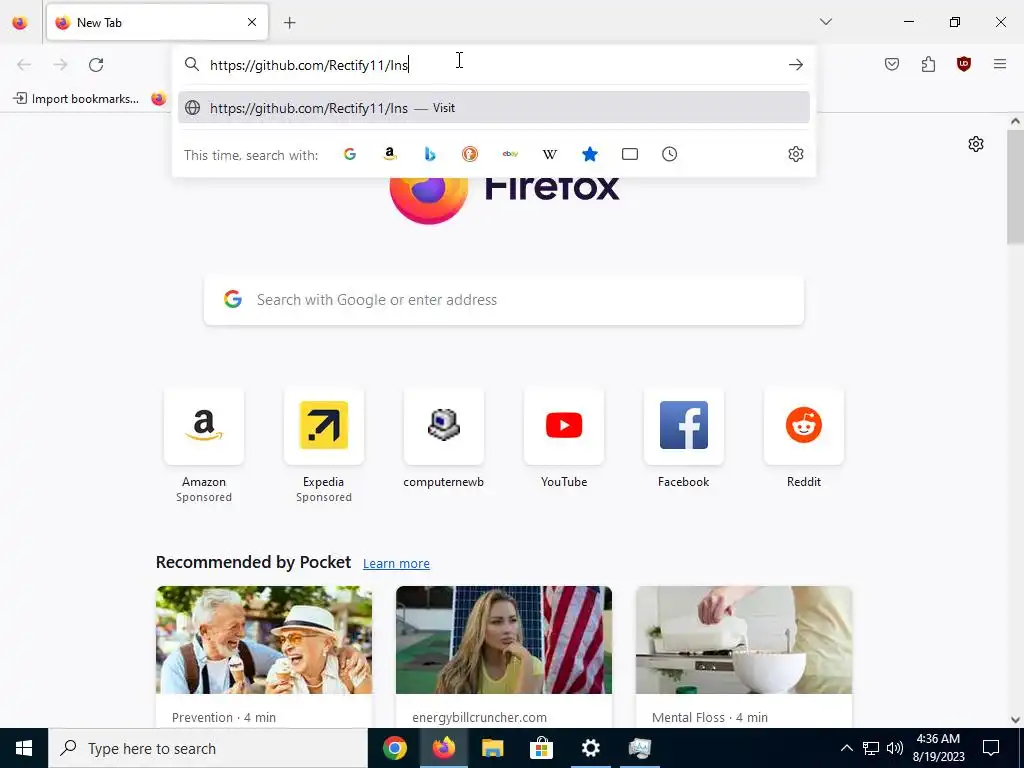Click the Go arrow in address bar

pyautogui.click(x=795, y=65)
